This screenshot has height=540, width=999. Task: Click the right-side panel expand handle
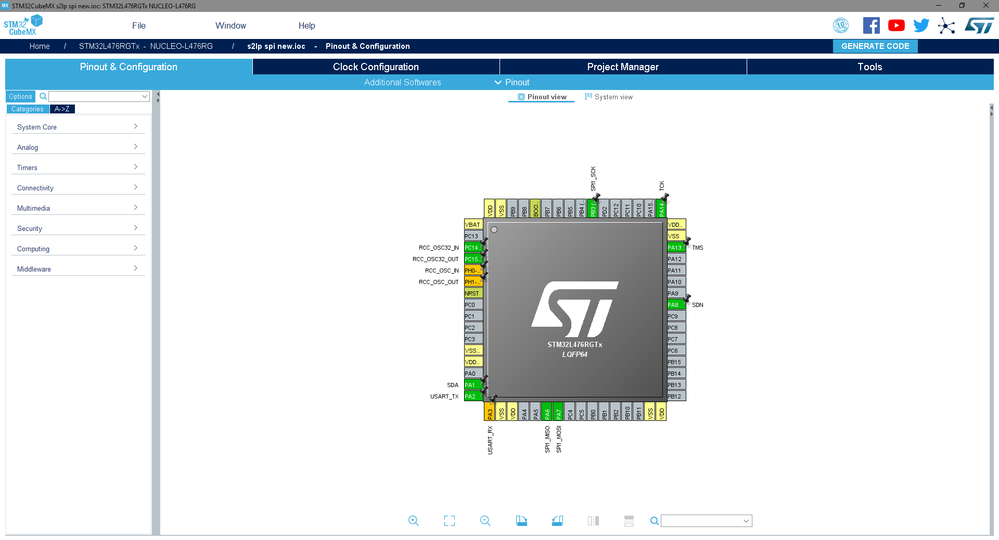pyautogui.click(x=991, y=111)
